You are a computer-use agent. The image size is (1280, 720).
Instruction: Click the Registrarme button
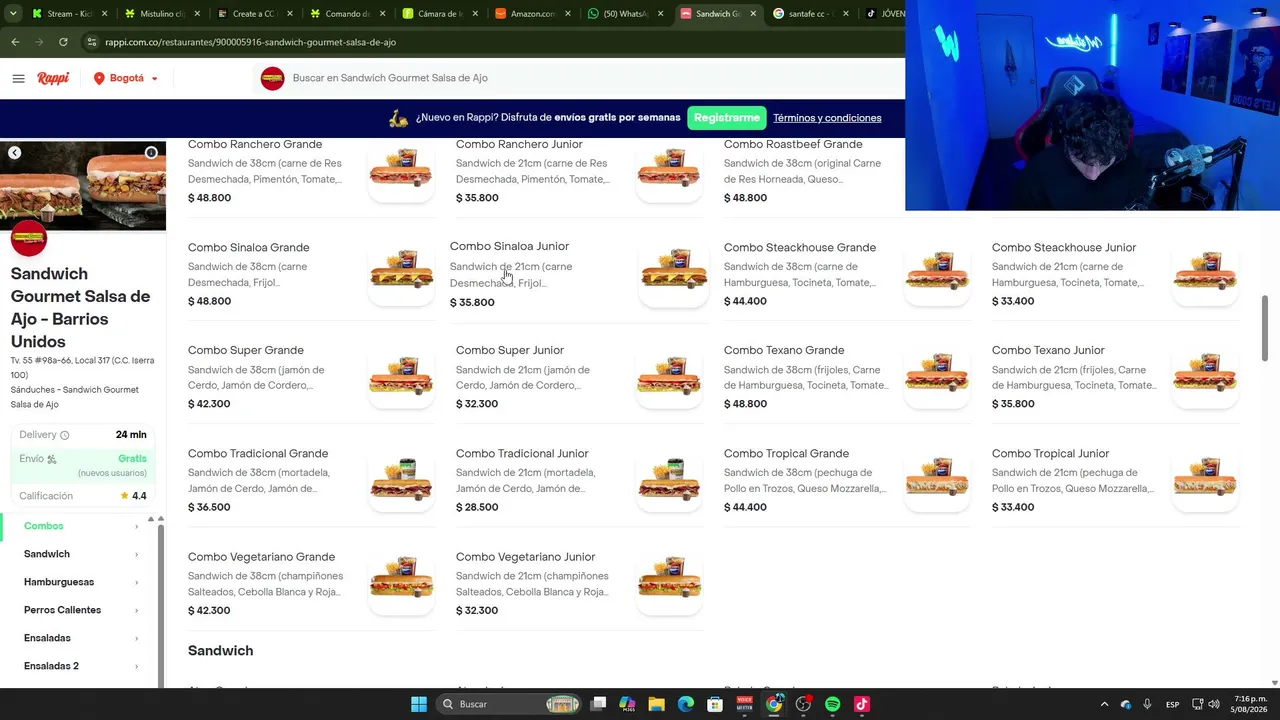tap(727, 118)
